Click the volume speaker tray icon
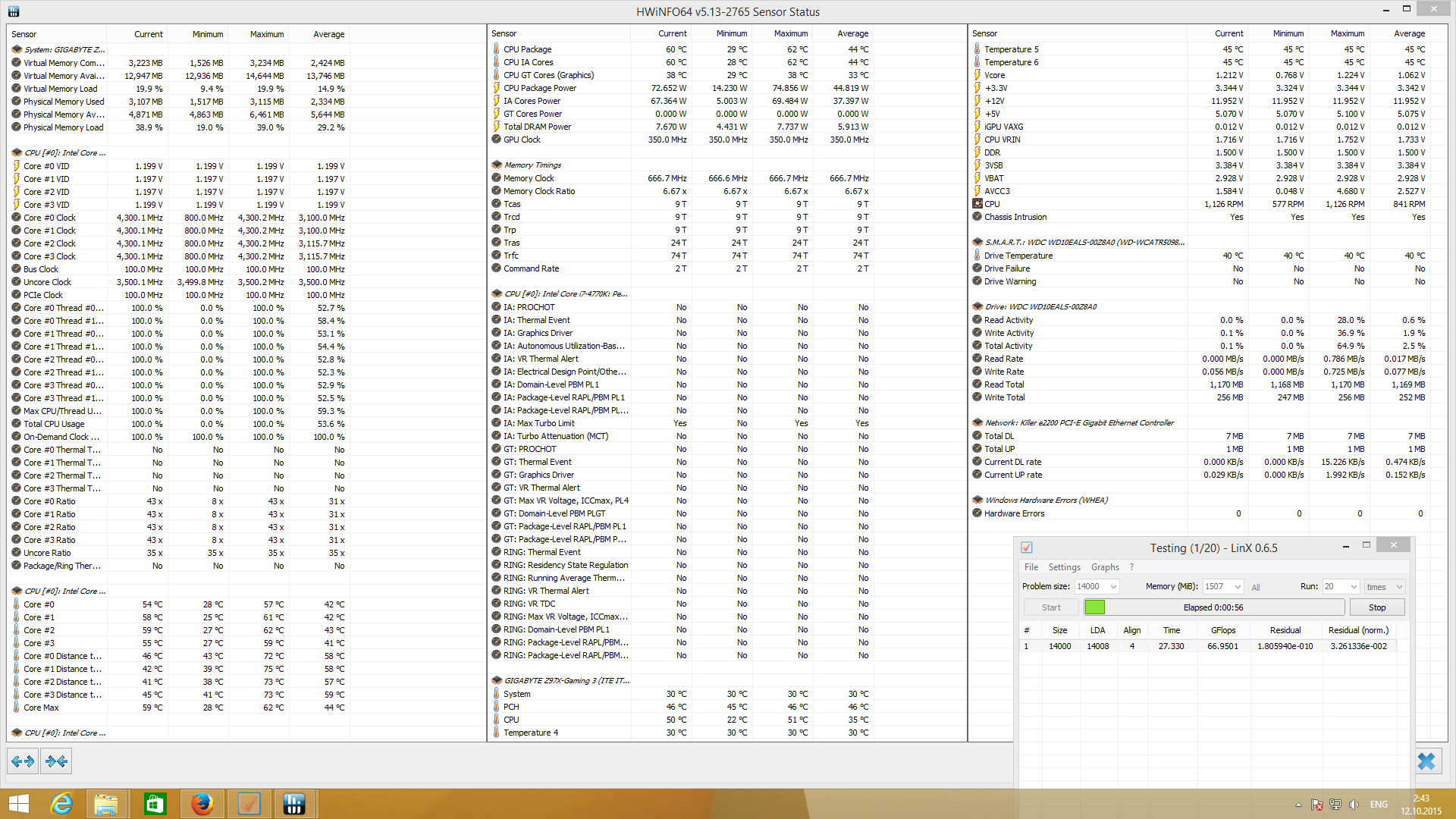 click(x=1354, y=805)
